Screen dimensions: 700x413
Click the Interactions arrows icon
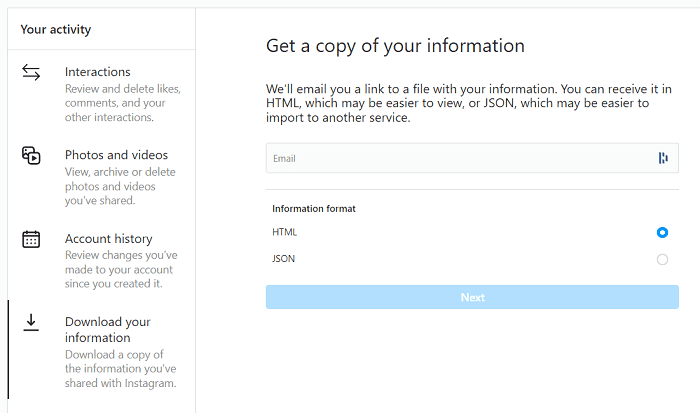pos(31,73)
